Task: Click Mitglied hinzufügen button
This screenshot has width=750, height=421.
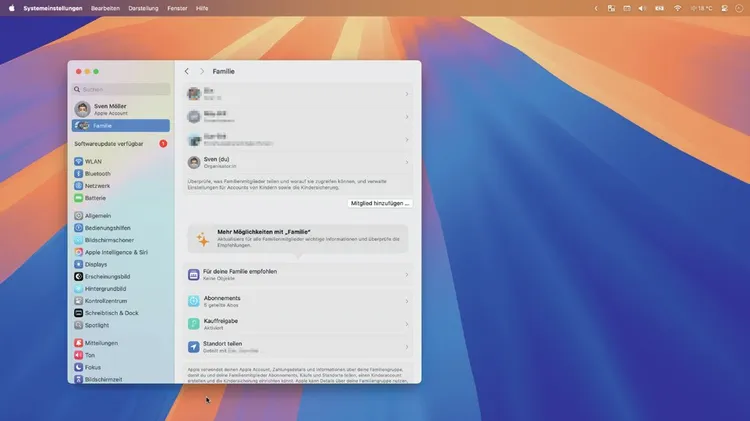Action: [x=380, y=203]
